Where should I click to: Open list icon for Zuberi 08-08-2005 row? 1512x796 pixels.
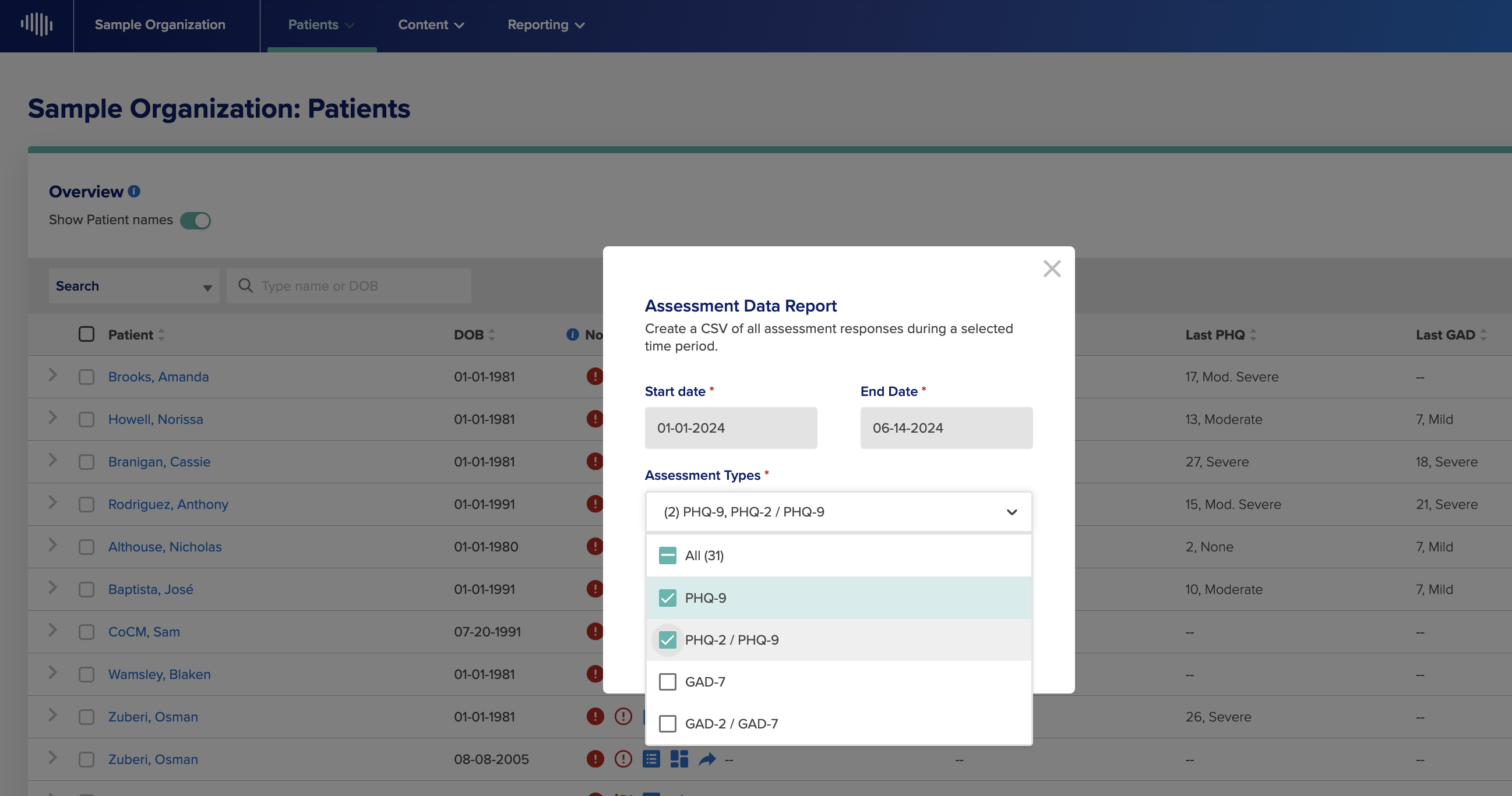pyautogui.click(x=651, y=759)
